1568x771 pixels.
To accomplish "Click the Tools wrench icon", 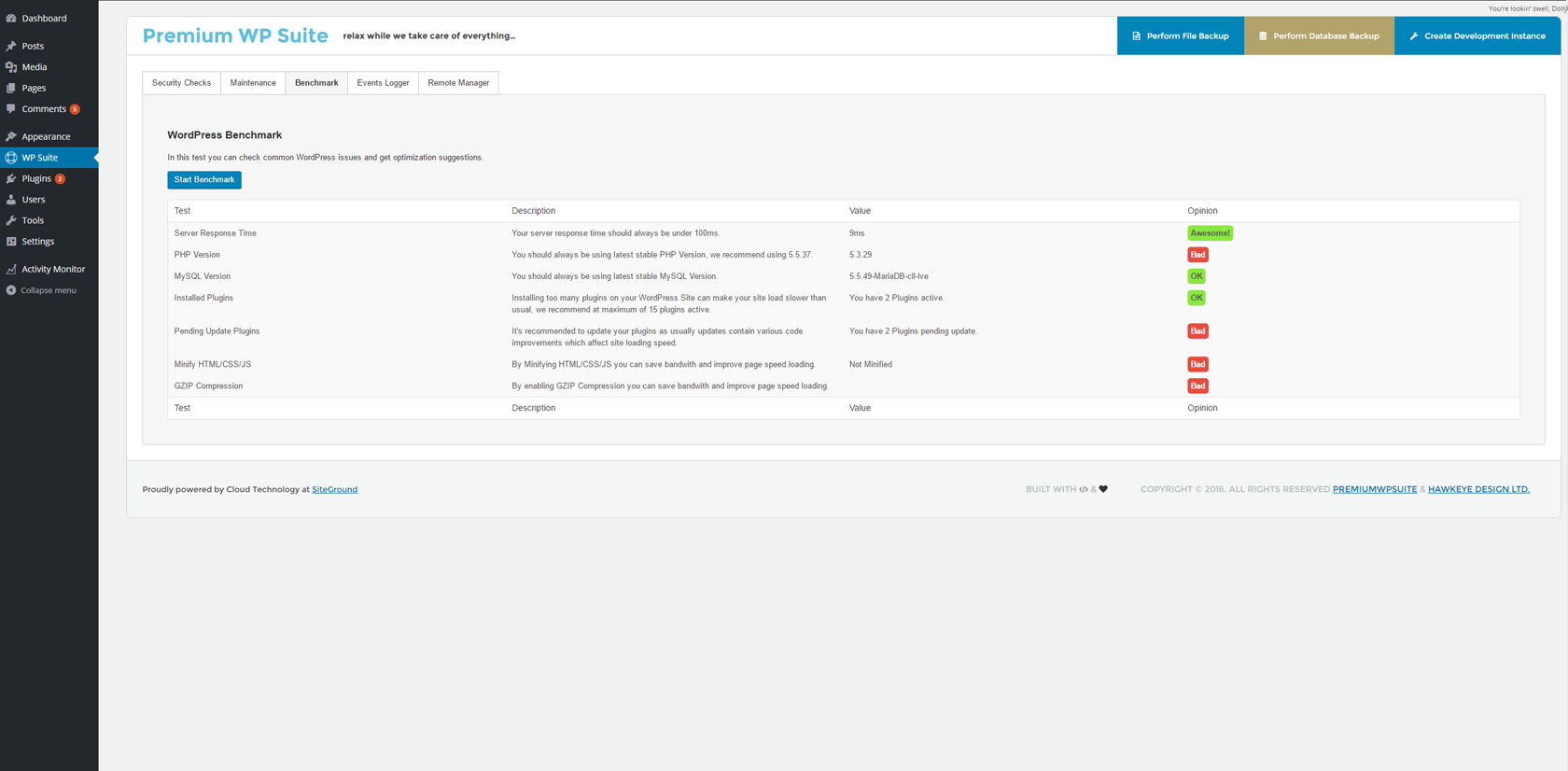I will [x=11, y=220].
